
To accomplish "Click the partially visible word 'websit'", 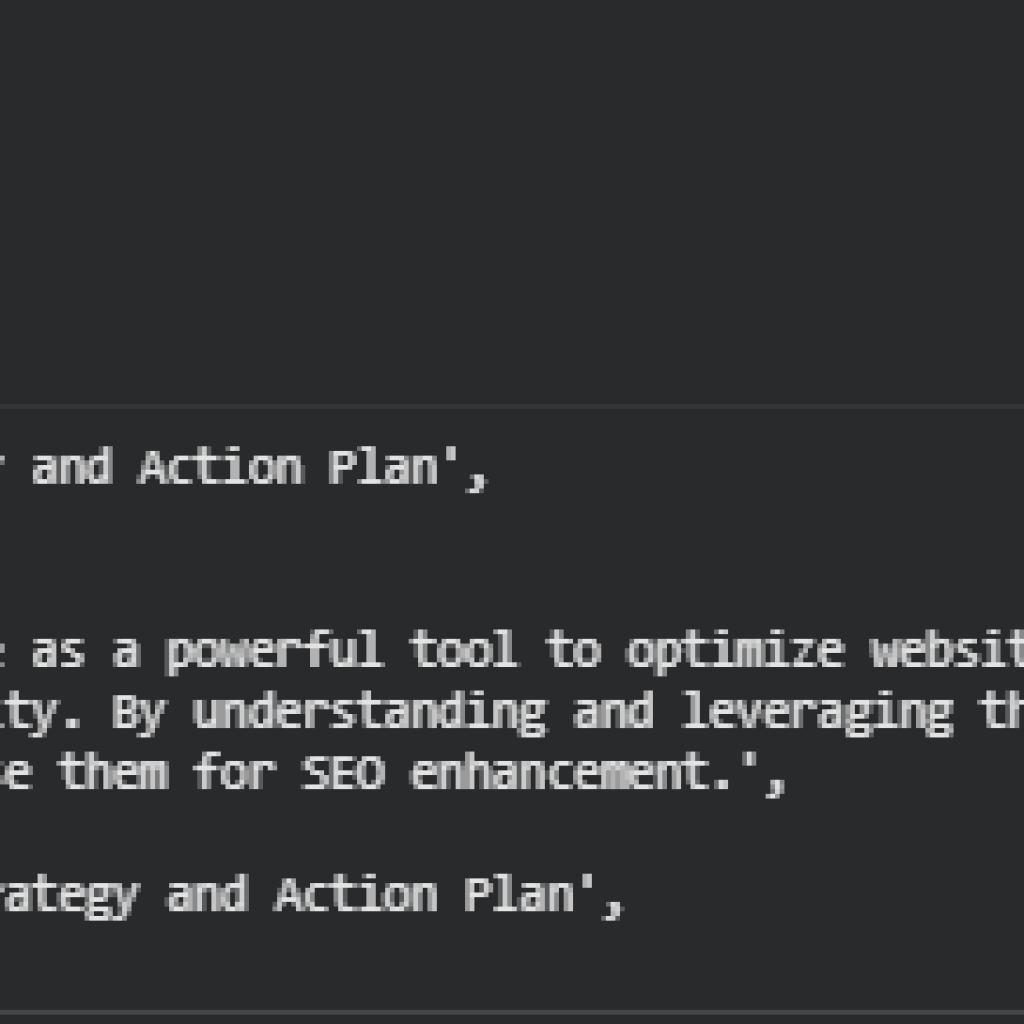I will [946, 651].
